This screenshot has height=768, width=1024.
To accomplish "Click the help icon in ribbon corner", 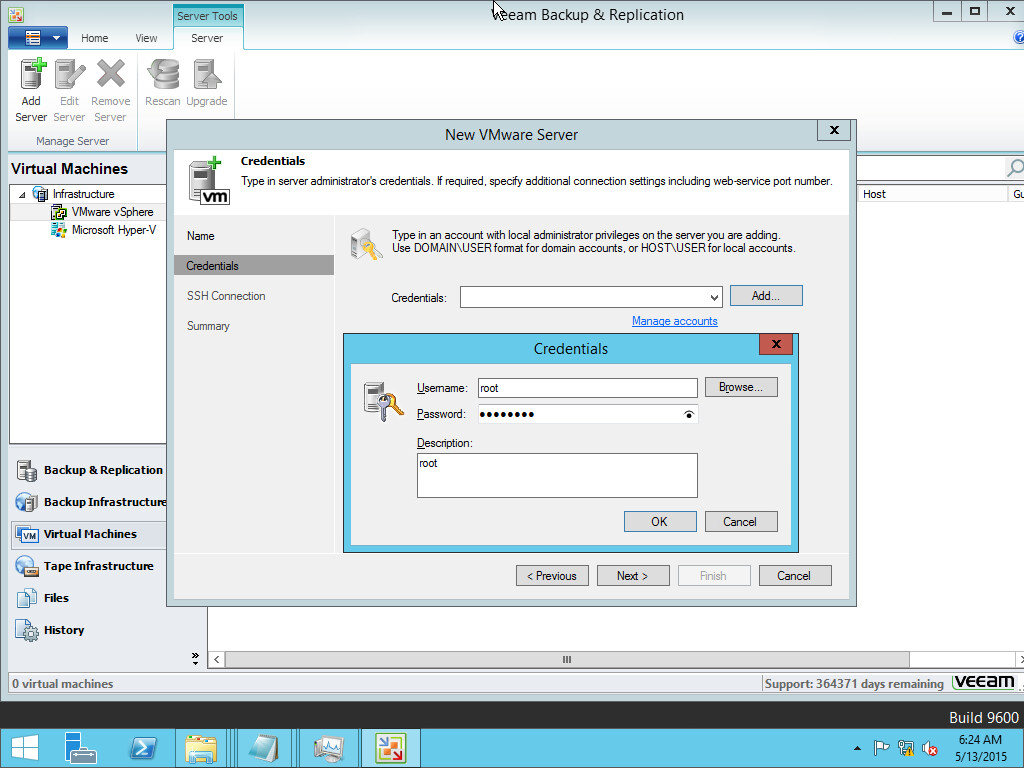I will [1018, 38].
